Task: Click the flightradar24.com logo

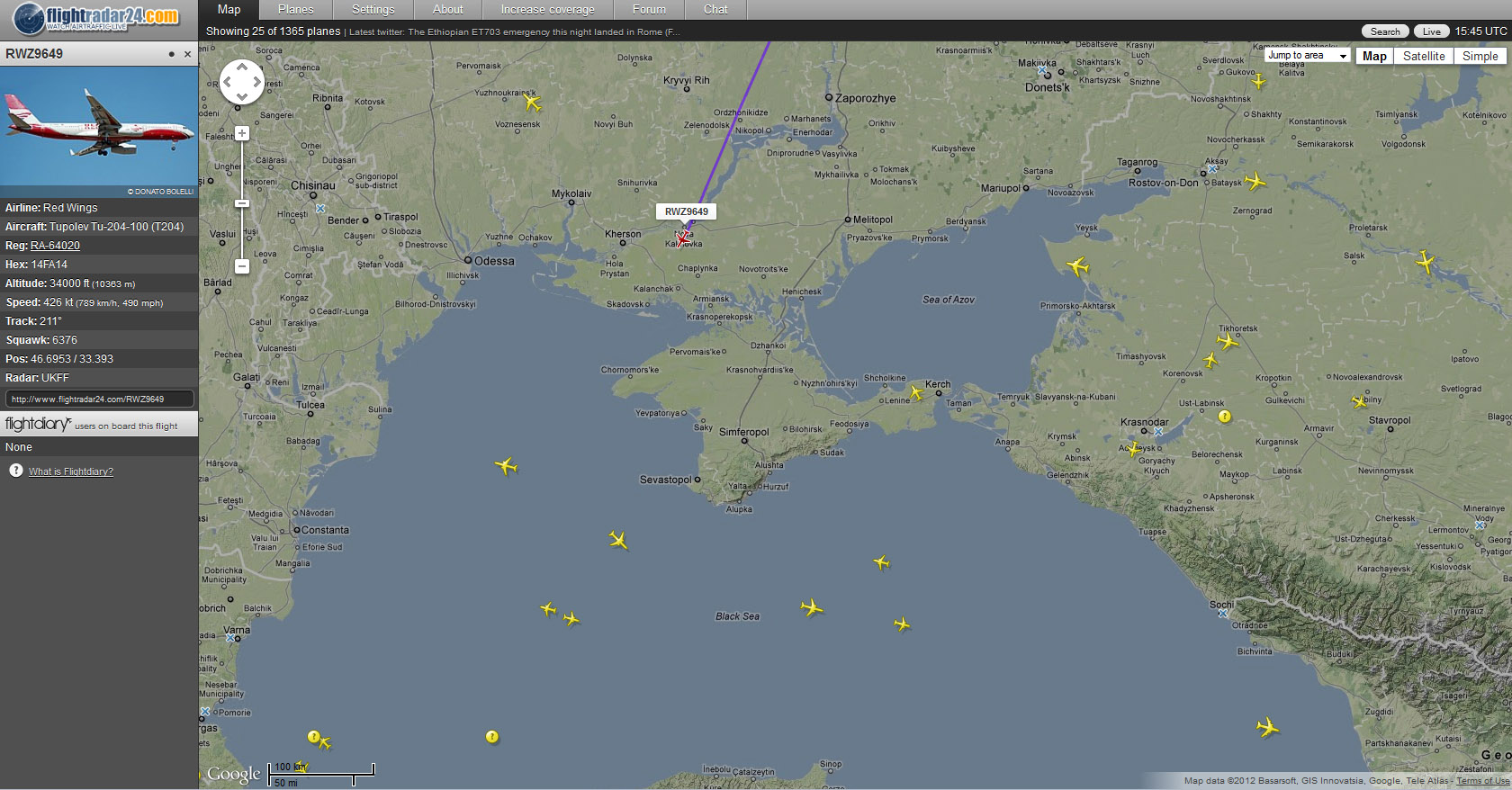Action: click(x=97, y=18)
